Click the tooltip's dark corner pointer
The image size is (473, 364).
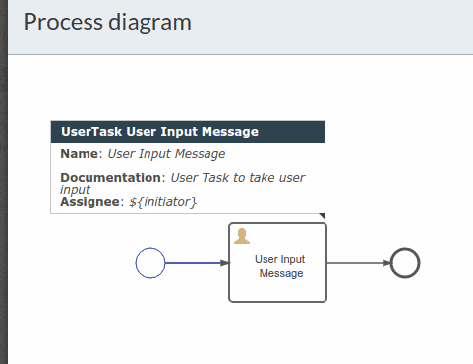pyautogui.click(x=322, y=216)
